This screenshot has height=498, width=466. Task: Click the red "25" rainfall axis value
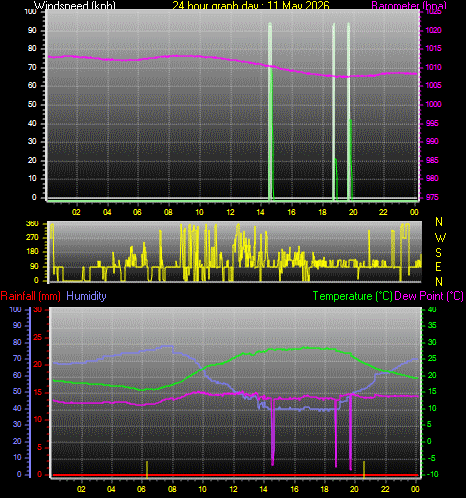38,338
